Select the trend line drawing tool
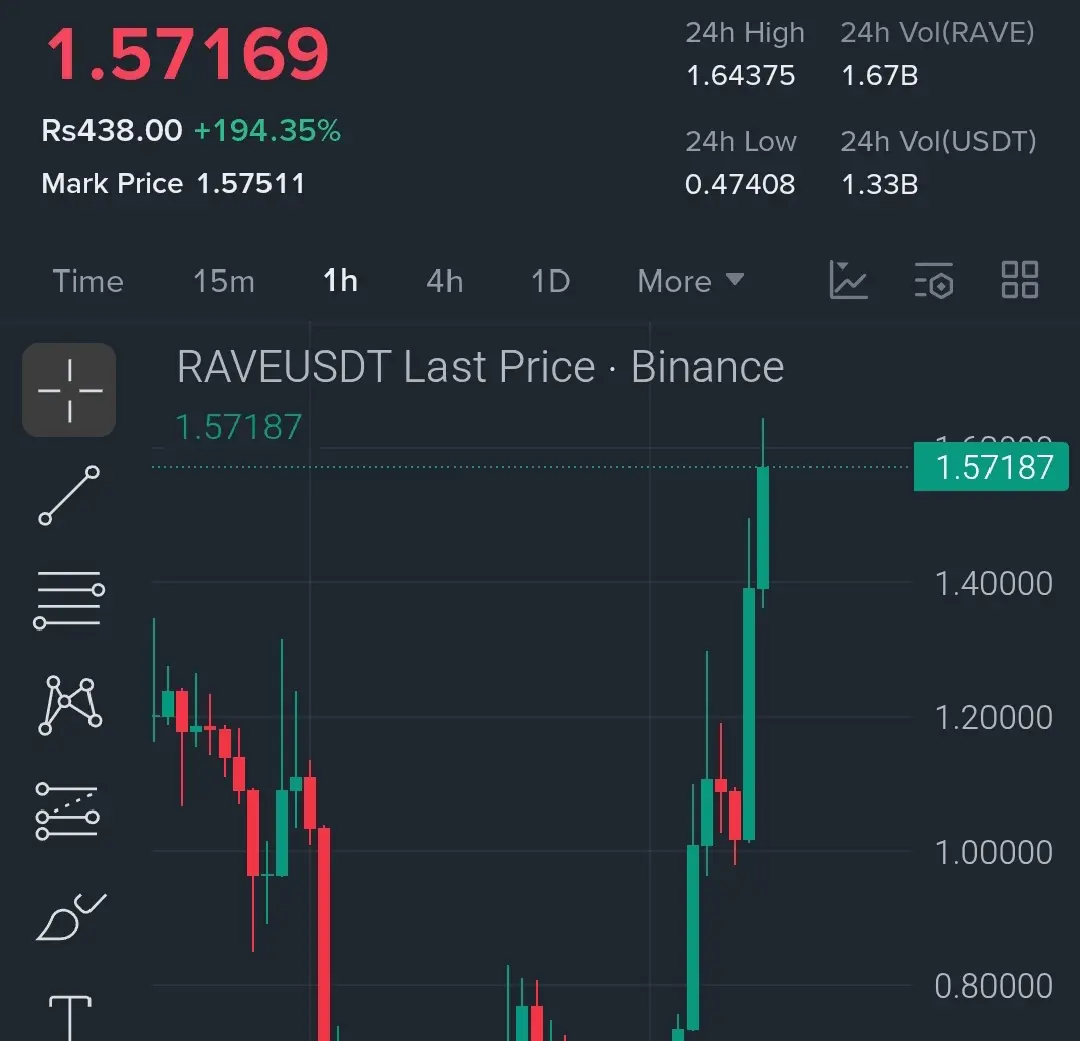 click(69, 495)
